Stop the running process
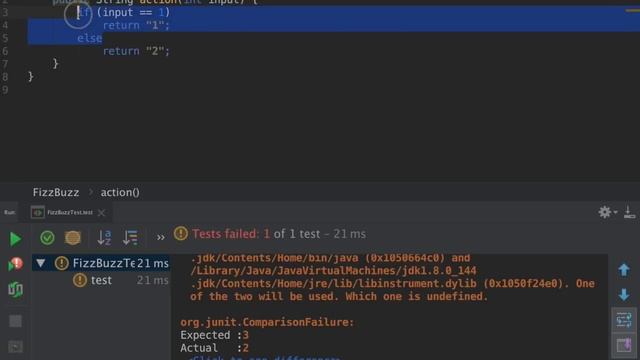Image resolution: width=640 pixels, height=360 pixels. [x=16, y=321]
